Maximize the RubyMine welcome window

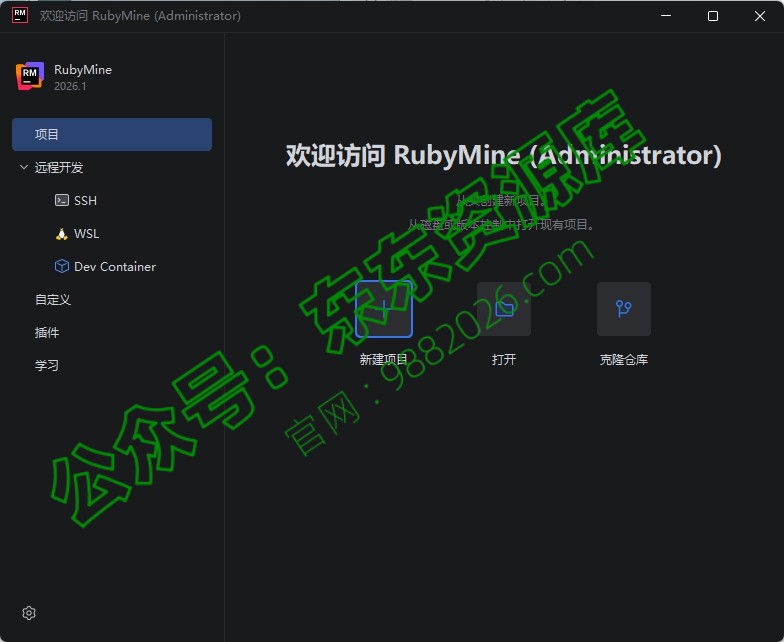713,16
